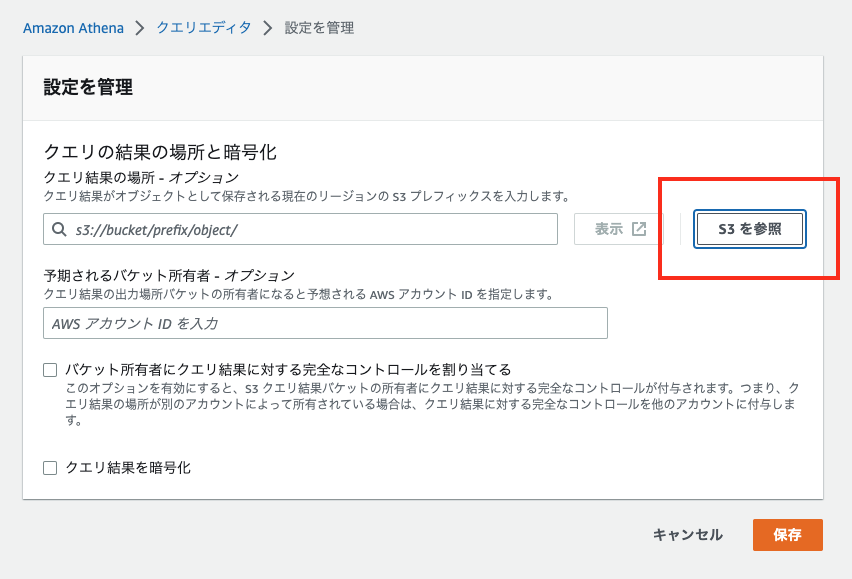Click the S3 プレフィックスを入力します description text
852x579 pixels.
click(x=306, y=196)
